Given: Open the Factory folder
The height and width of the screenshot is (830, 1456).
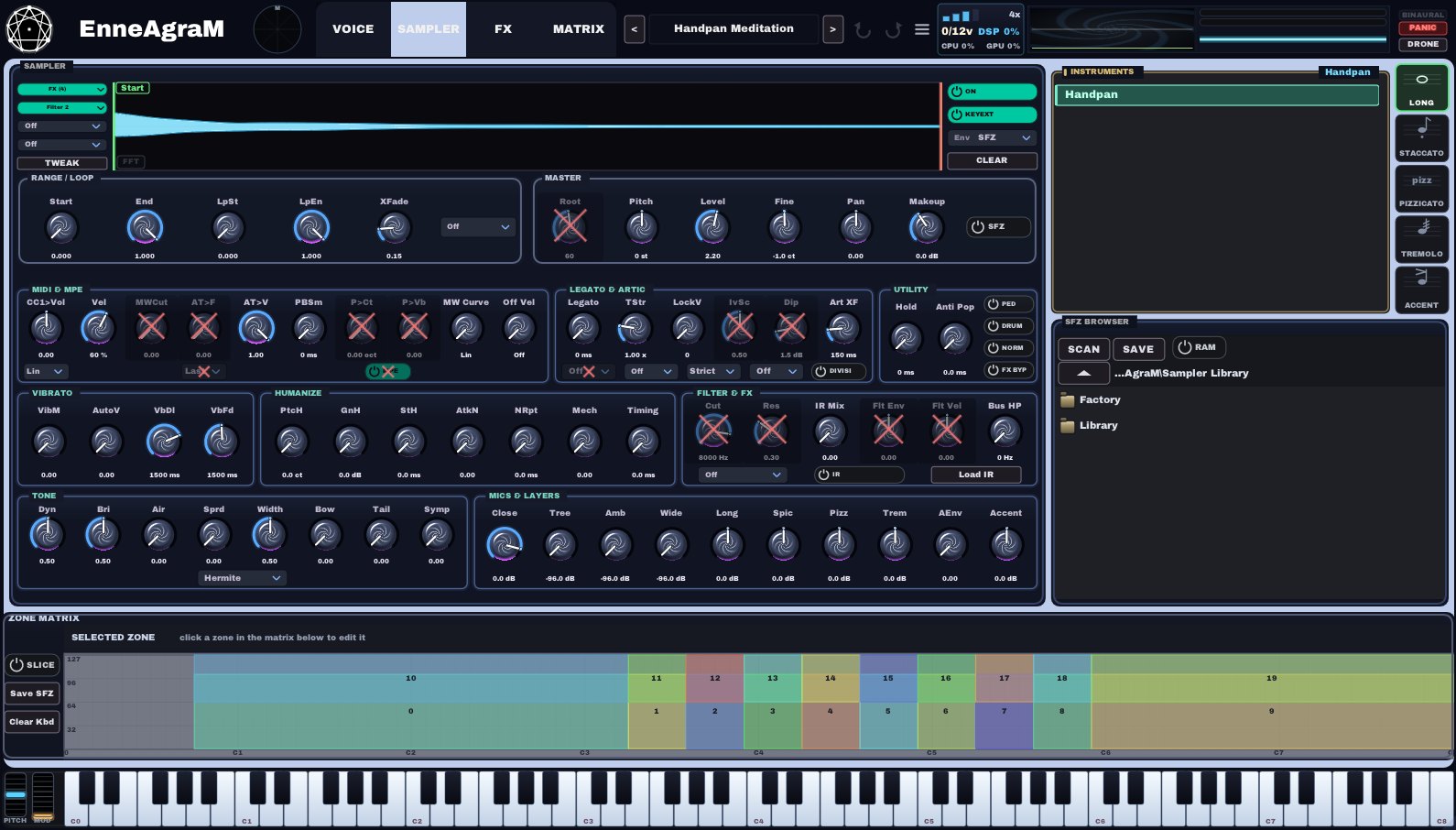Looking at the screenshot, I should [1090, 399].
